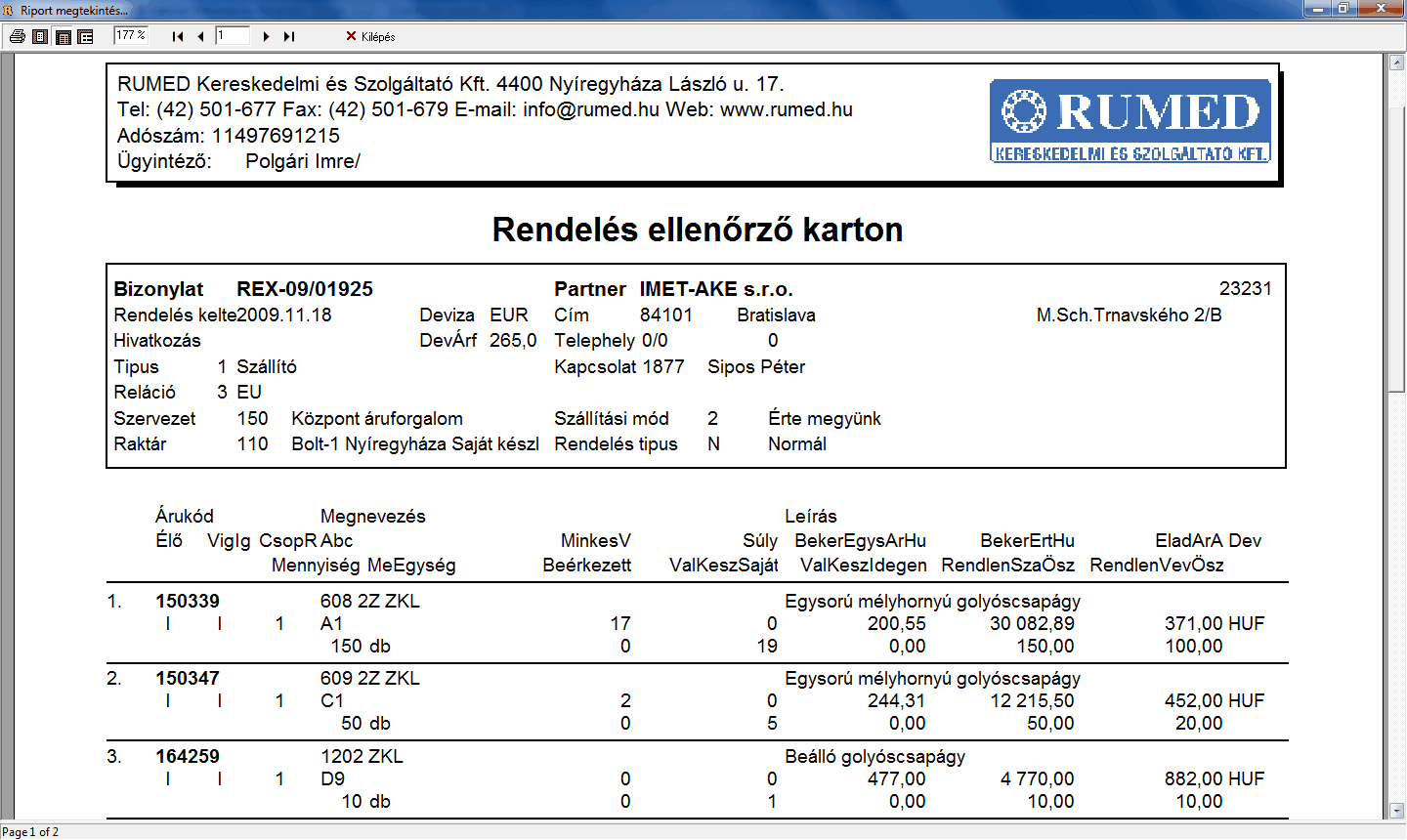Restore down the report preview window
Image resolution: width=1407 pixels, height=840 pixels.
[x=1343, y=9]
